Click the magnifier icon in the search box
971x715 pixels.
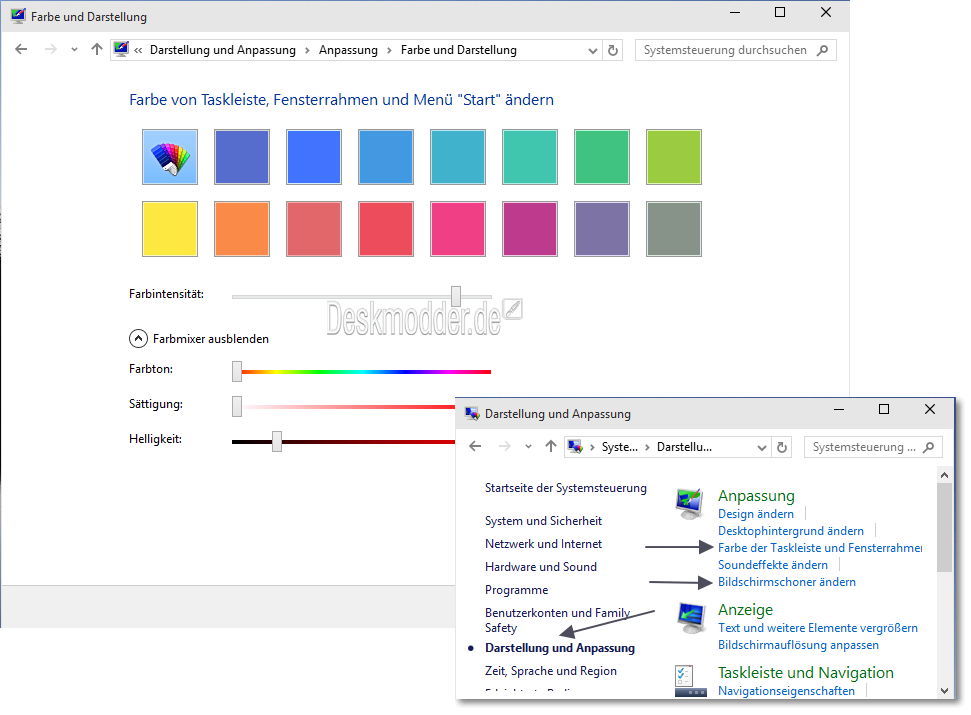coord(824,50)
